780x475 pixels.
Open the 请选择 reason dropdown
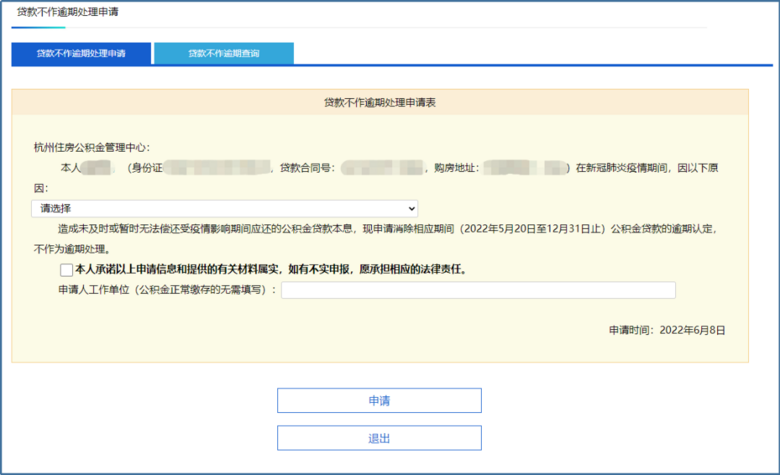(x=223, y=208)
